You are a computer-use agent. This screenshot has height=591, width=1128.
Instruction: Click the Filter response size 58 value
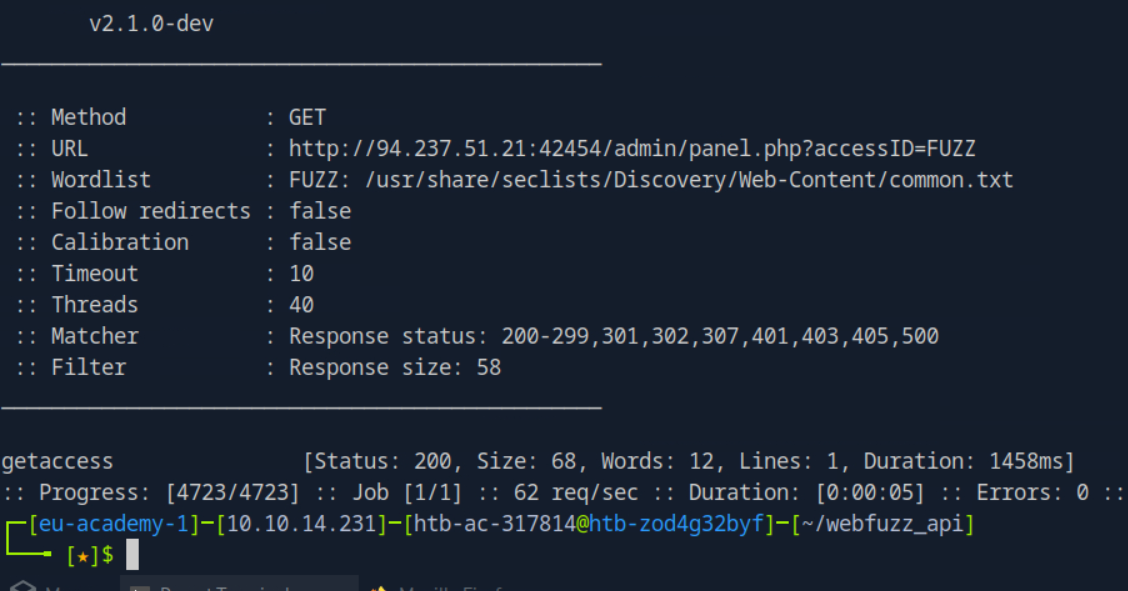[x=395, y=367]
